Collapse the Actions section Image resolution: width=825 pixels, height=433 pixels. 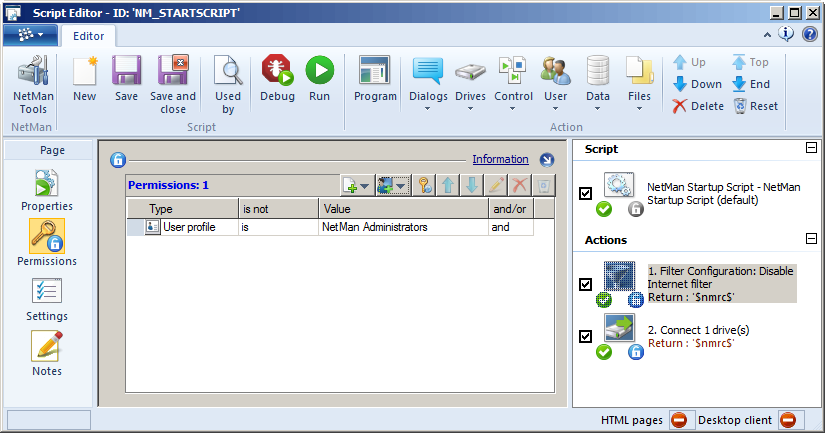point(811,239)
